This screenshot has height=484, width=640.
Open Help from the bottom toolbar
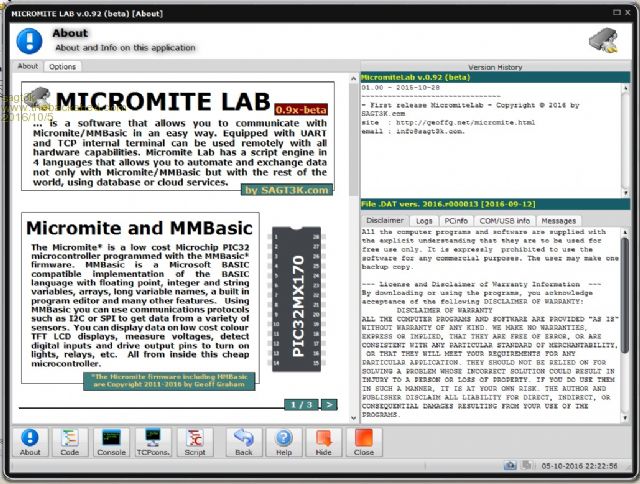284,442
